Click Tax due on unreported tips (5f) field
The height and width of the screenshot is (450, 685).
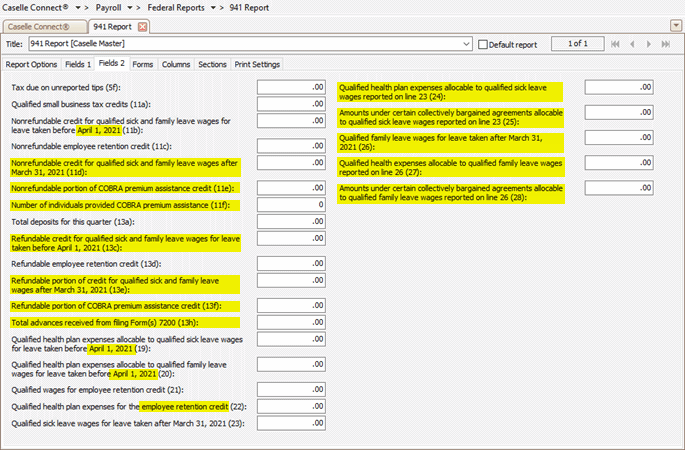click(291, 87)
